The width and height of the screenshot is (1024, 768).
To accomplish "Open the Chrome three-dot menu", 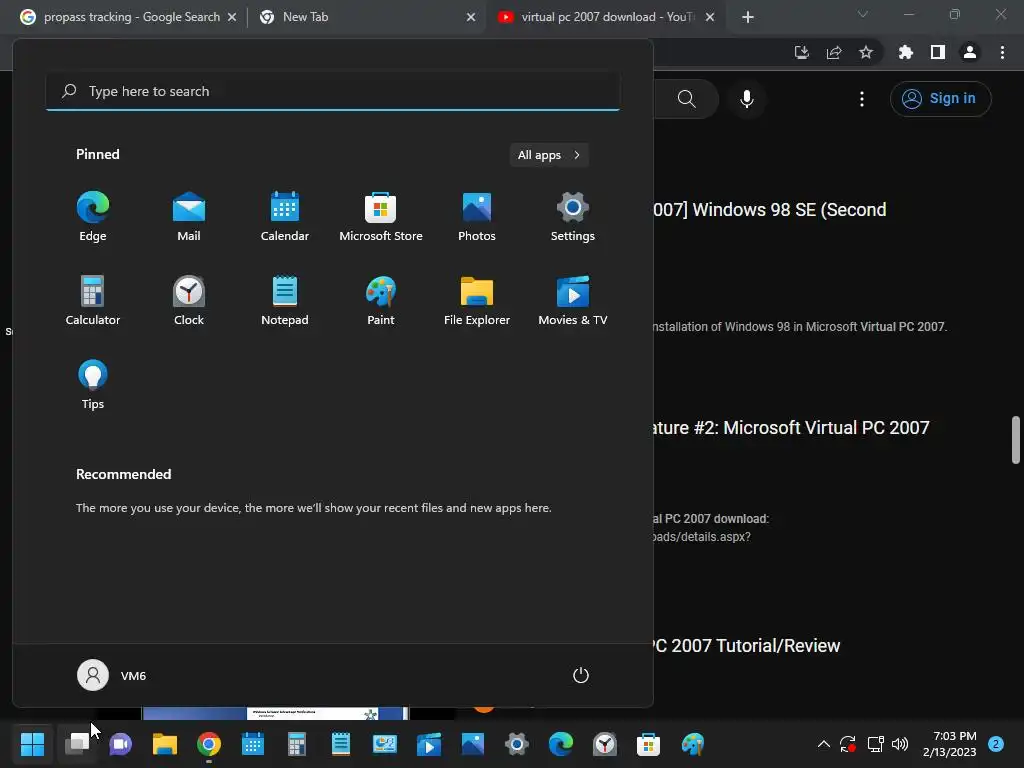I will pos(1002,52).
